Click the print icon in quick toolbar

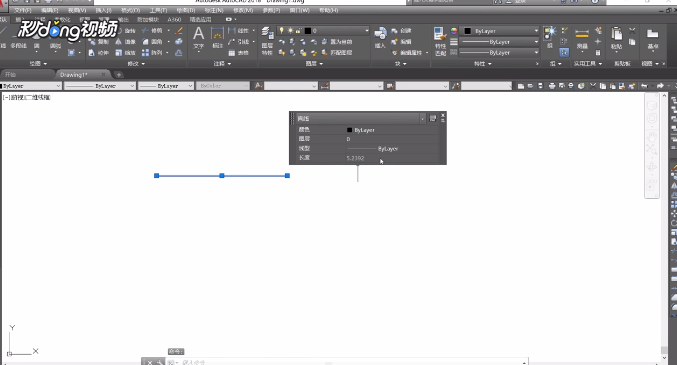(x=552, y=86)
